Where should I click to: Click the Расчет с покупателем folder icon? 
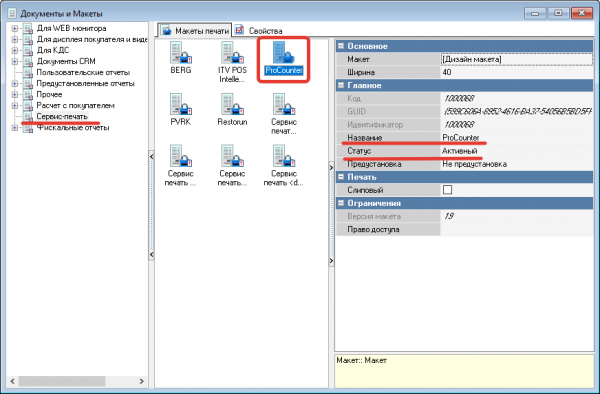28,106
